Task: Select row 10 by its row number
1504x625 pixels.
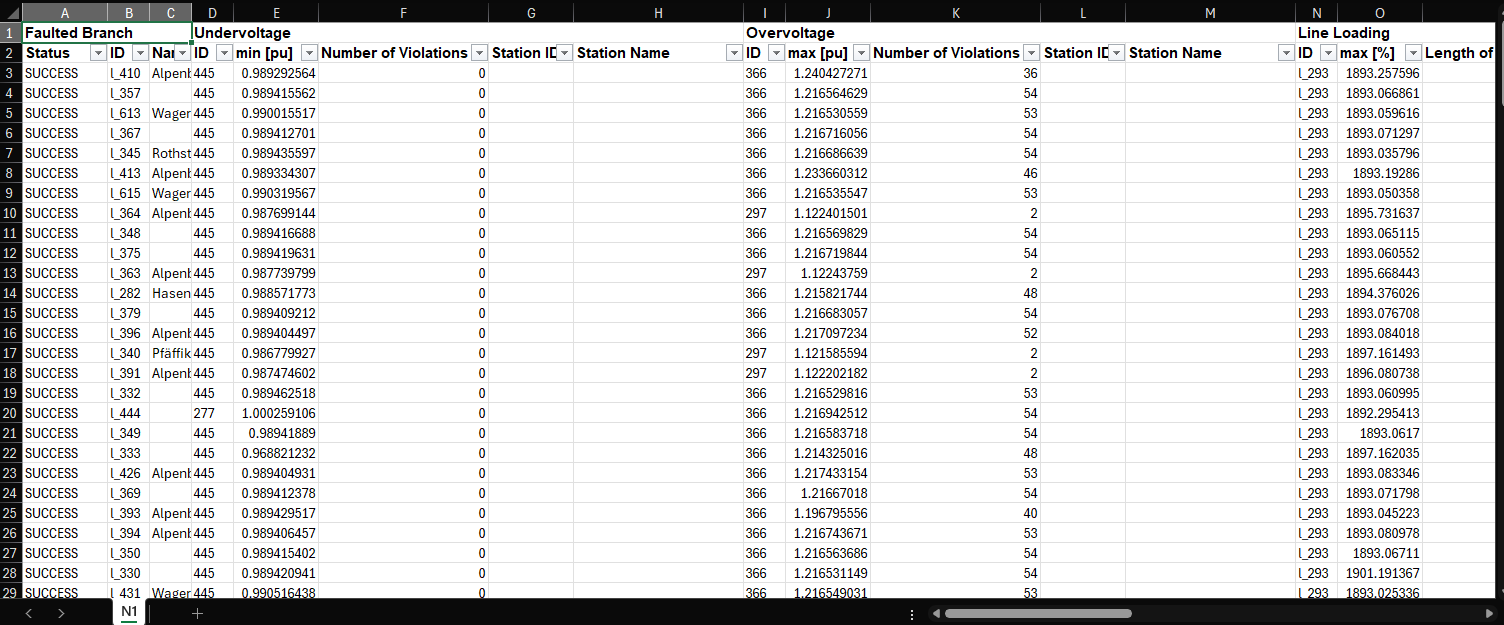Action: pos(11,213)
